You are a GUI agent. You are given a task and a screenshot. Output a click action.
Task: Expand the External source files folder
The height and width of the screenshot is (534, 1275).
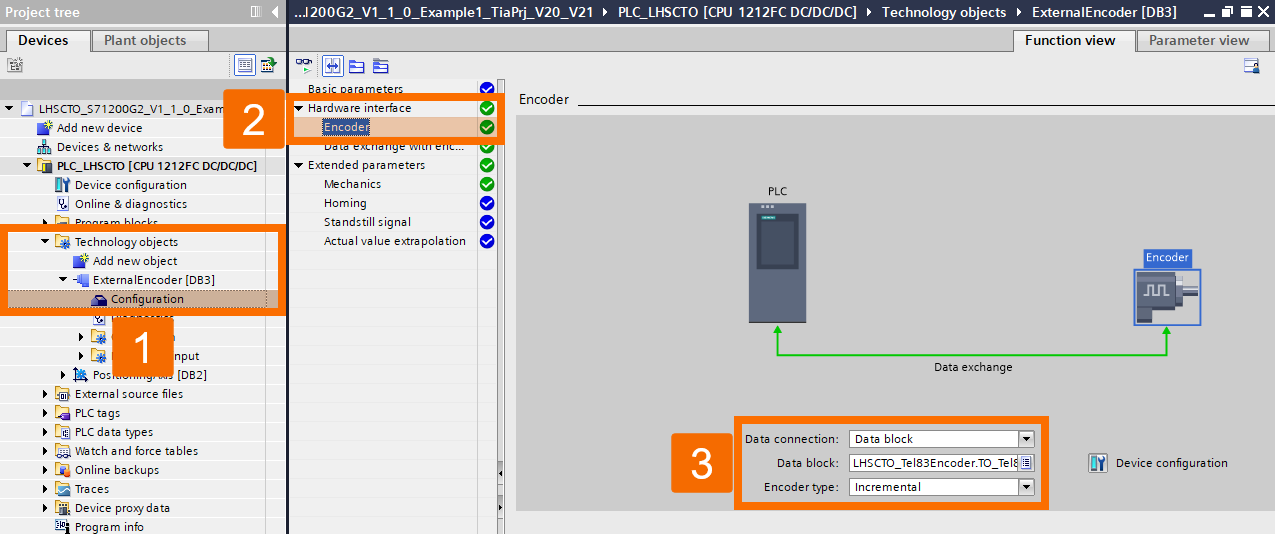point(45,394)
